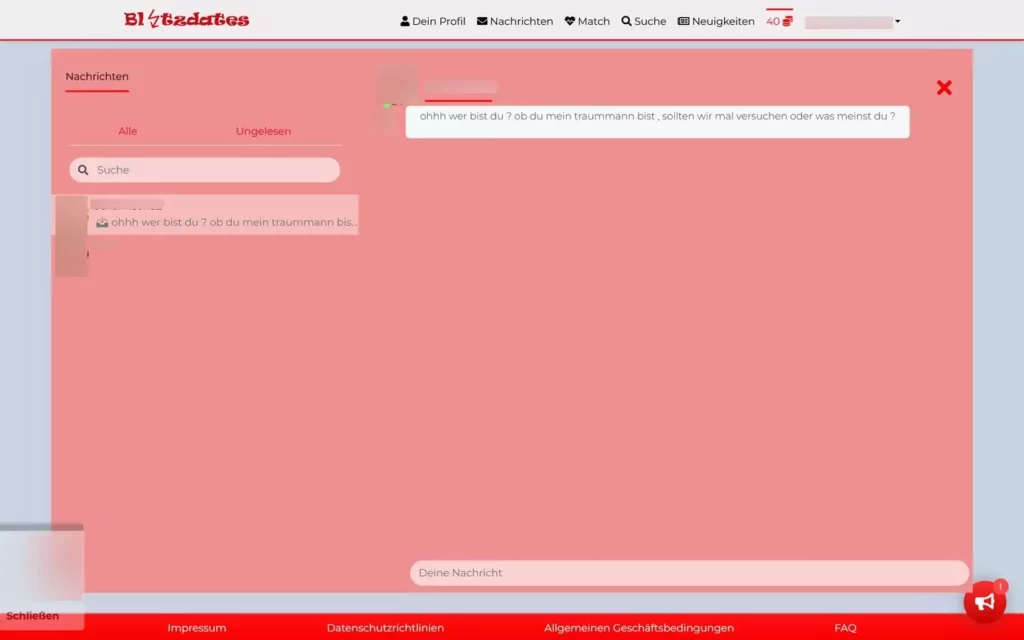Open the Impressum link

click(196, 628)
